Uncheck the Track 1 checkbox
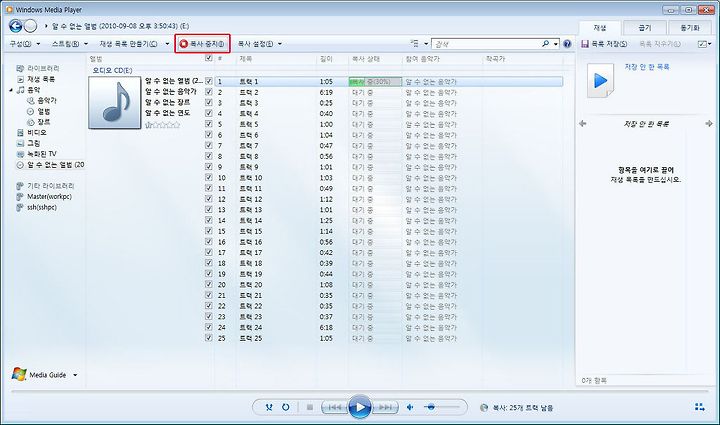This screenshot has height=425, width=720. click(209, 81)
